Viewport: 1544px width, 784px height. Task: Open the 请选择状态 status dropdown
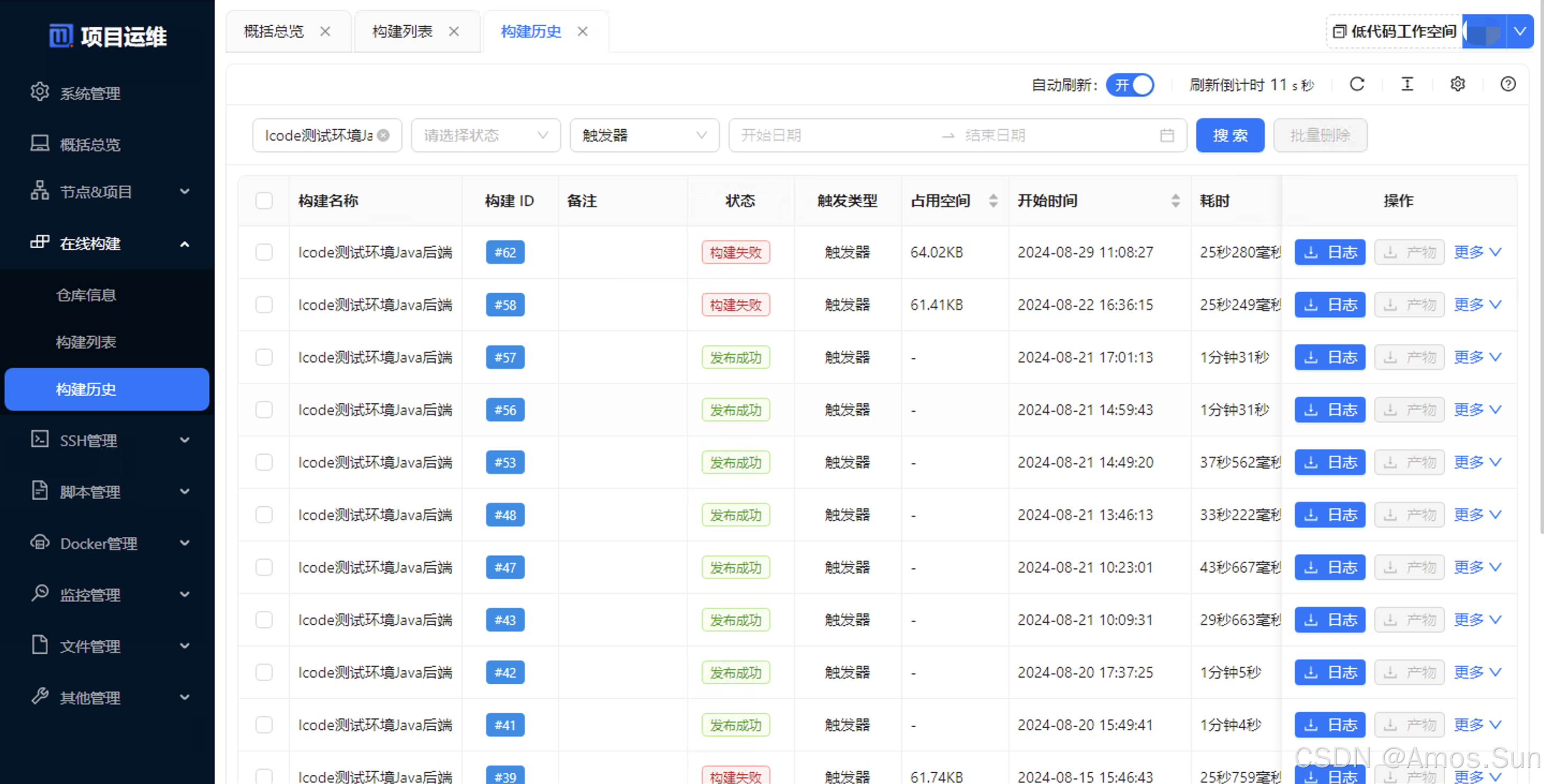[486, 135]
